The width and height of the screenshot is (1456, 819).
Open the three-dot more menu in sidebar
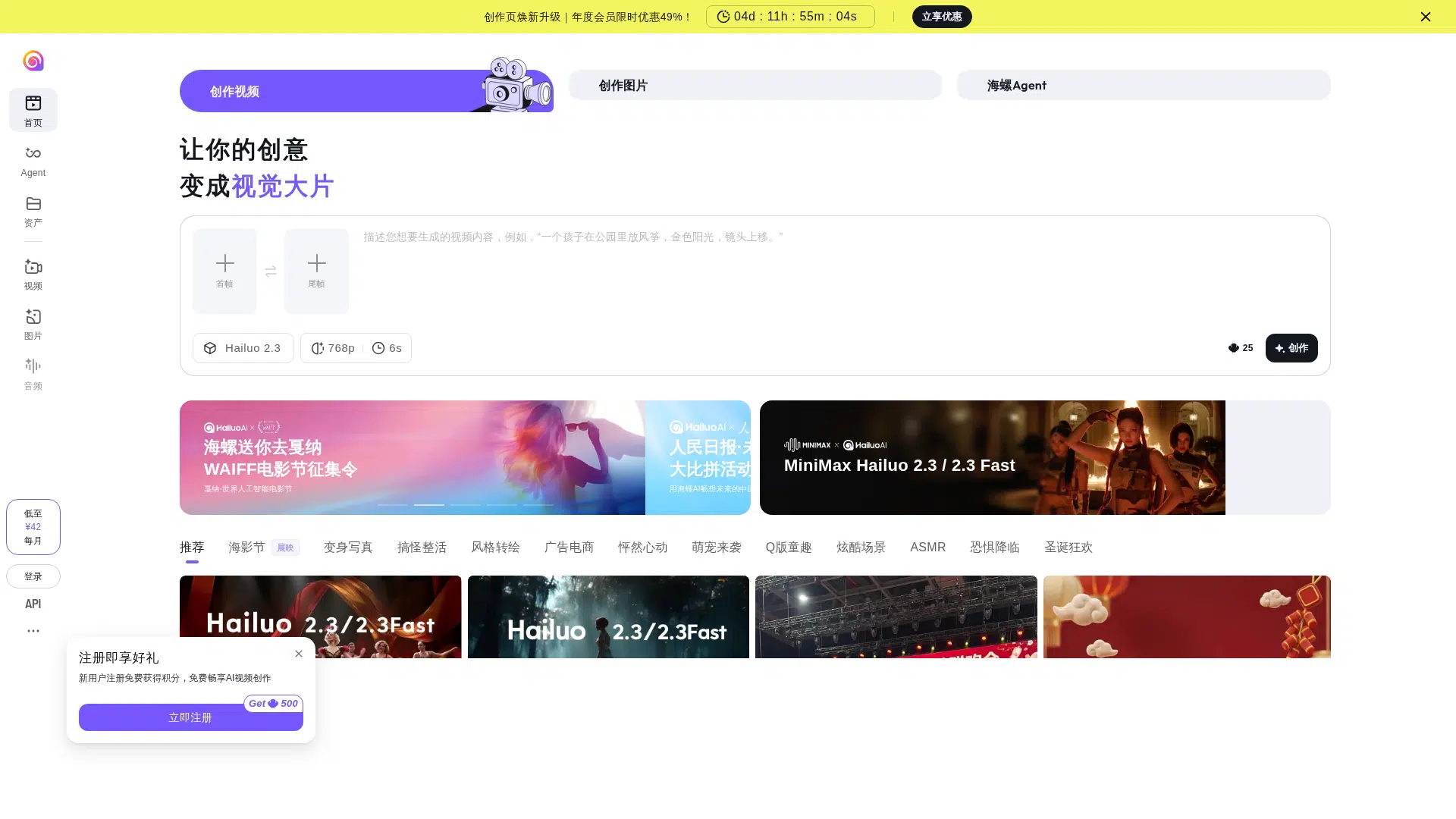[x=33, y=631]
